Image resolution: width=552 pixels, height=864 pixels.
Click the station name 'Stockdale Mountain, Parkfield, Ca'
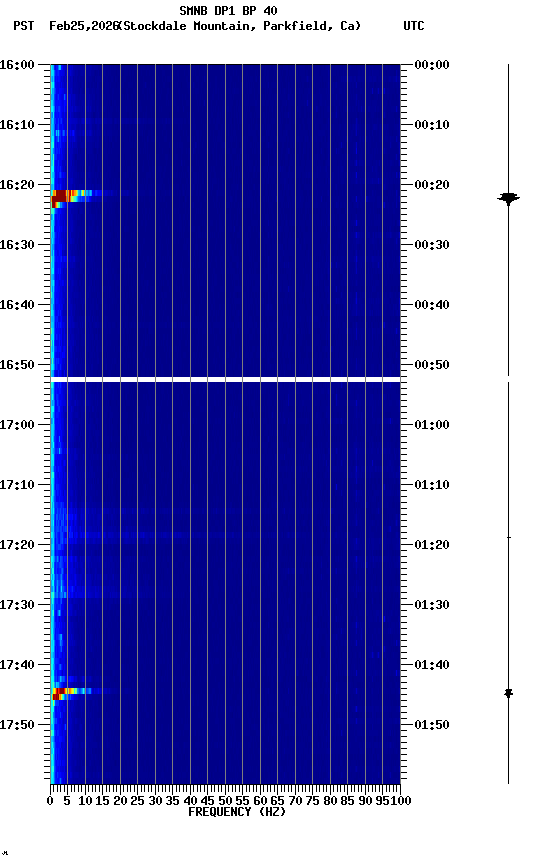[x=239, y=26]
